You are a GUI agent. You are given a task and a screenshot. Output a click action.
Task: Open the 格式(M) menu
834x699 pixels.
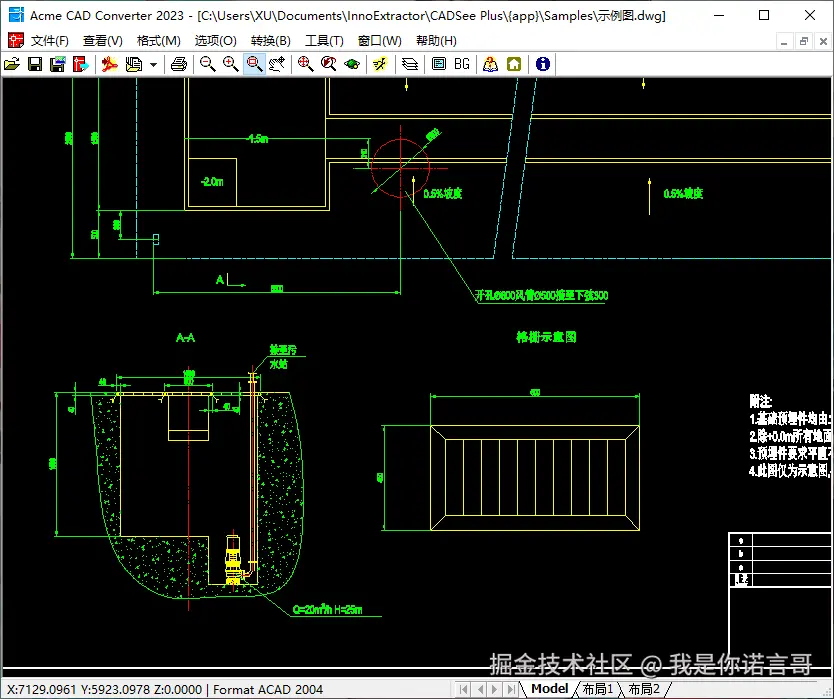pos(159,41)
